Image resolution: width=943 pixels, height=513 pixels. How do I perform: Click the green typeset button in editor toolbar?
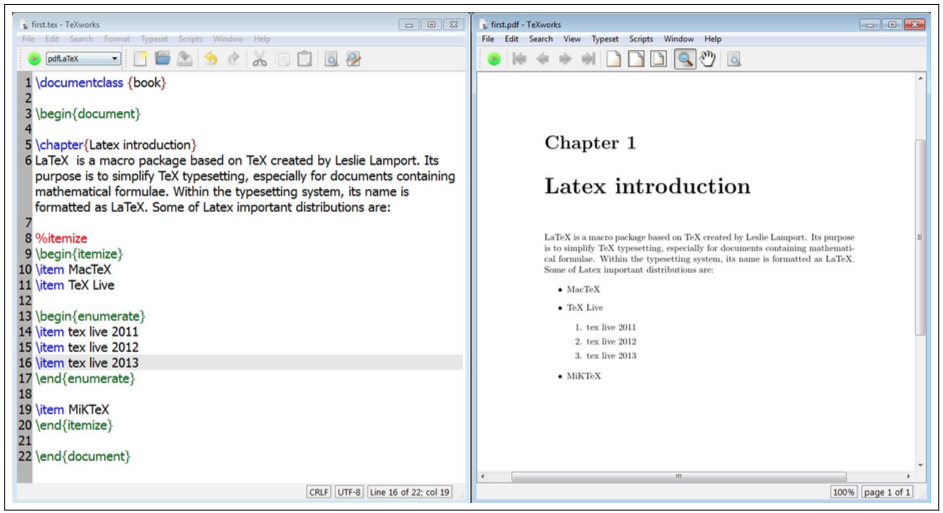(34, 59)
